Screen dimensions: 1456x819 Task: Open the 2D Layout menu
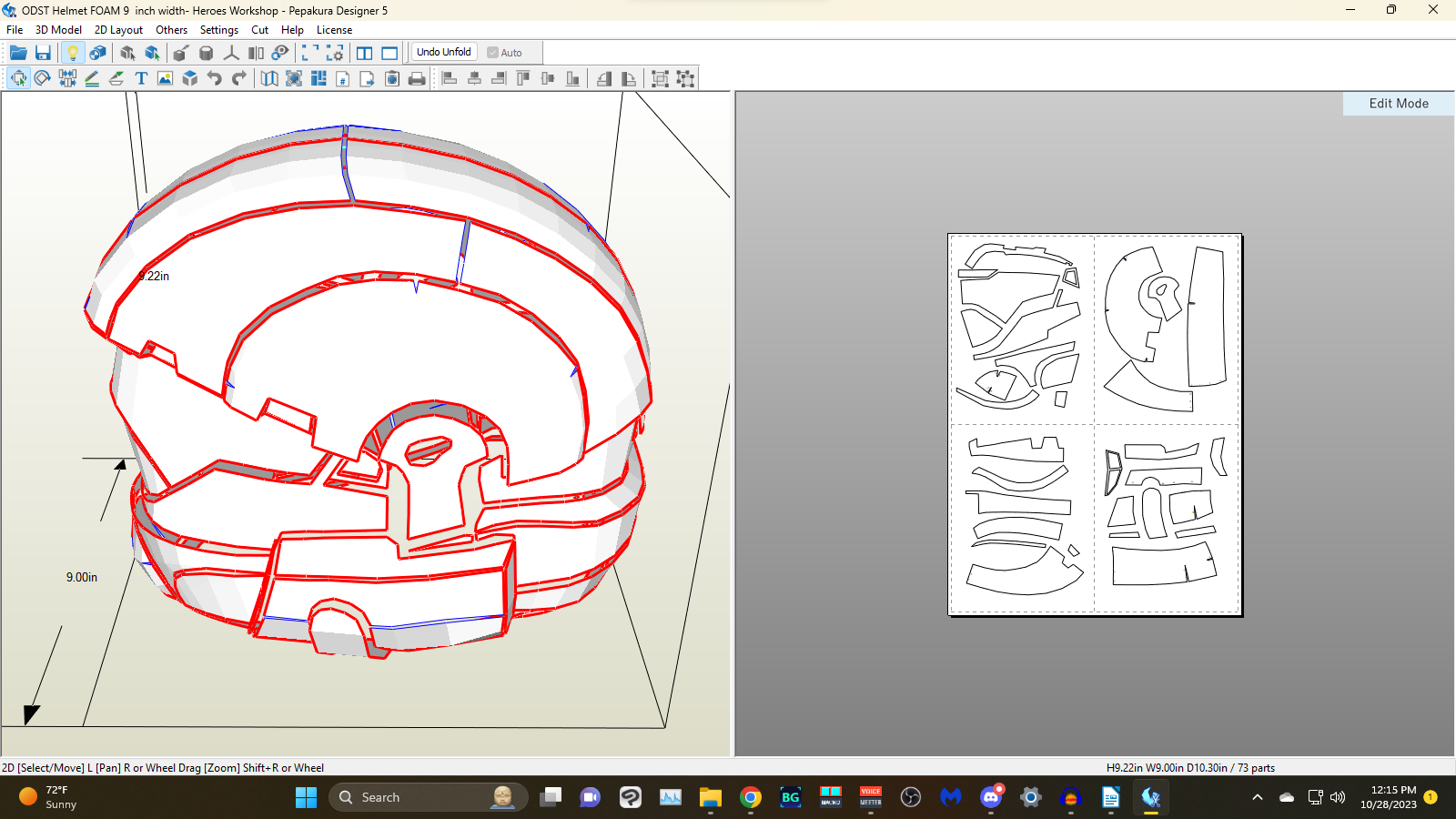[118, 30]
